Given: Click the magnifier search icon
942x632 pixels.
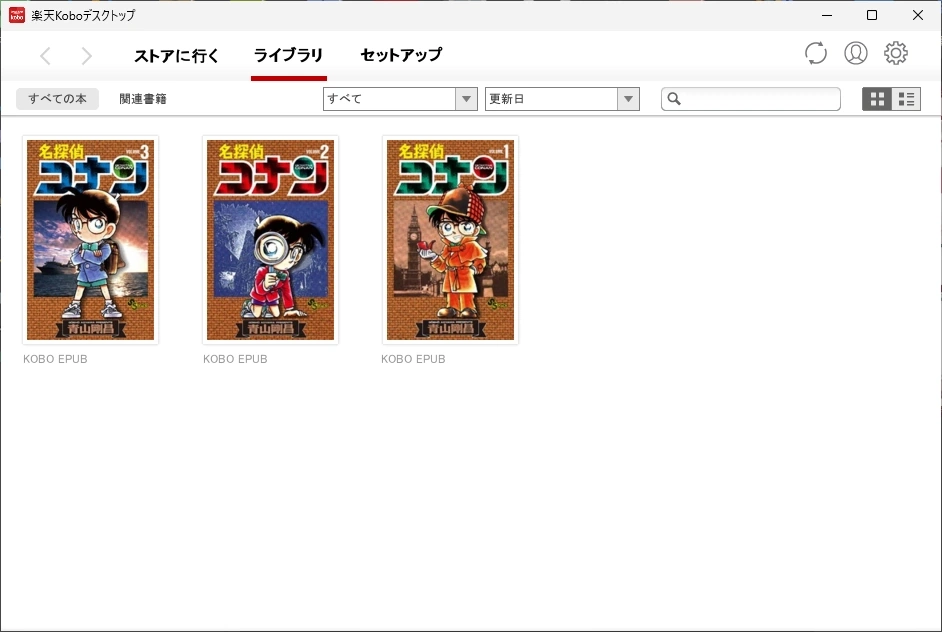Looking at the screenshot, I should 674,99.
